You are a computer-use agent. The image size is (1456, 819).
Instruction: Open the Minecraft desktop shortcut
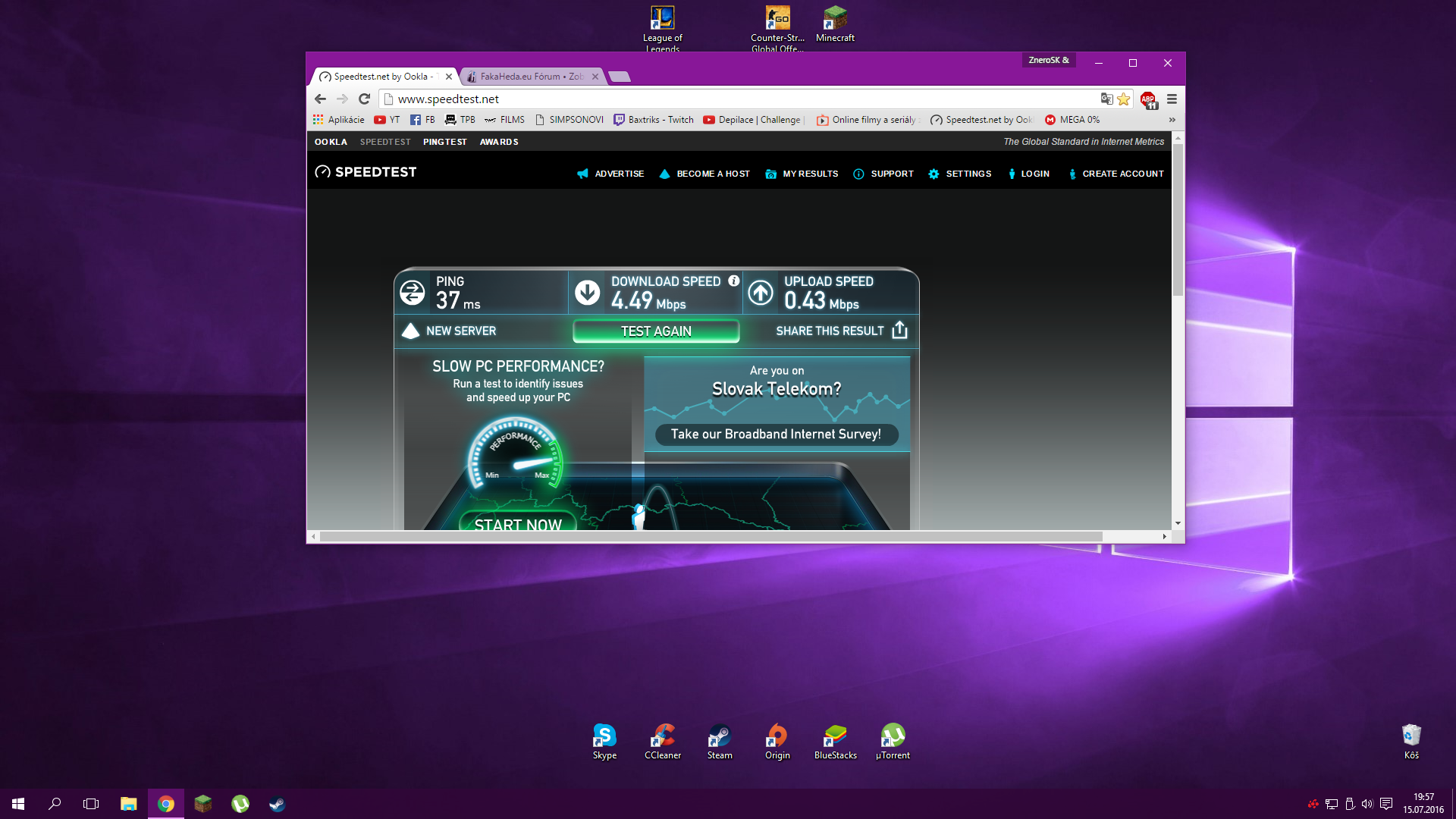(x=835, y=24)
